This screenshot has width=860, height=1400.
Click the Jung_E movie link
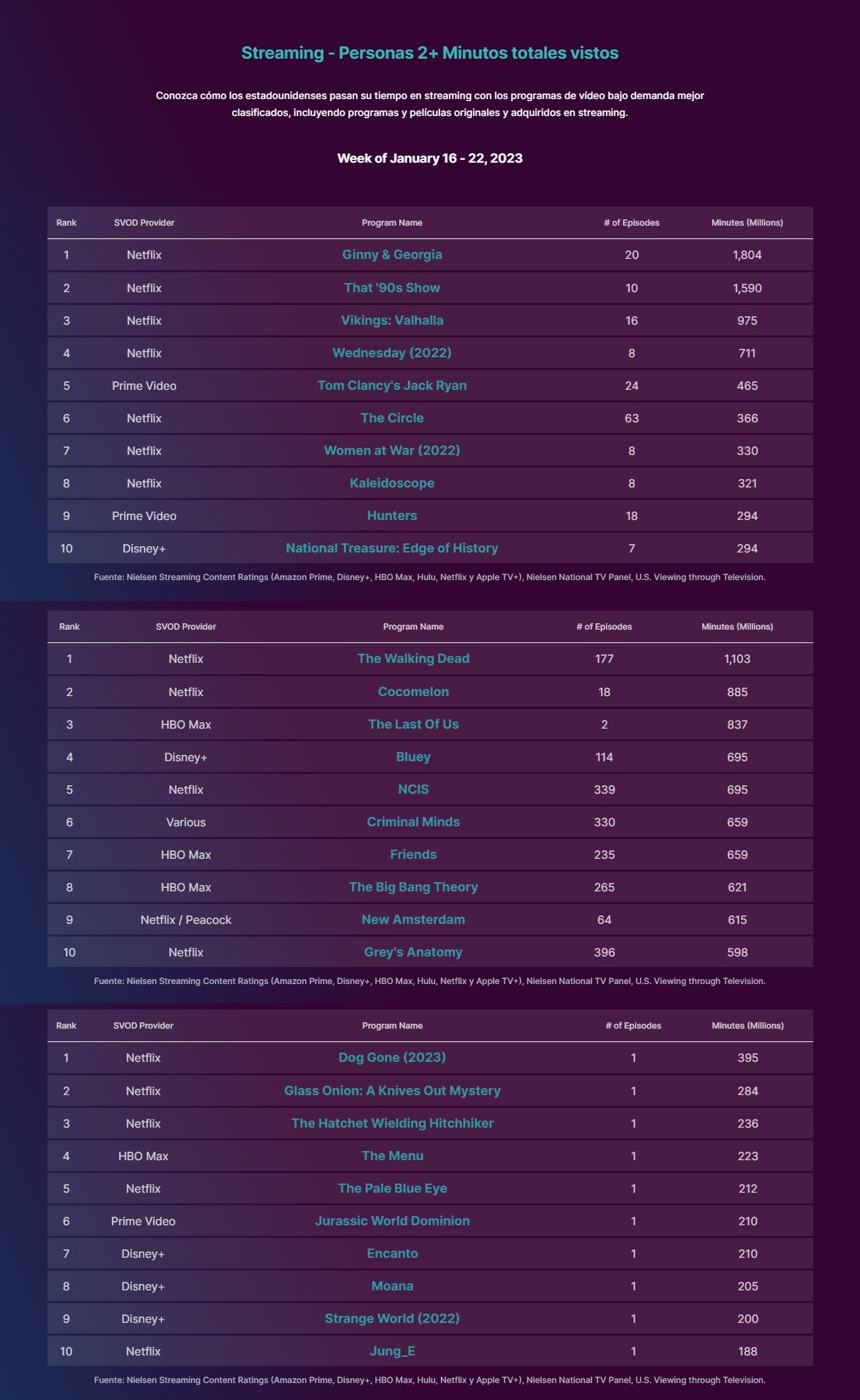click(392, 1351)
